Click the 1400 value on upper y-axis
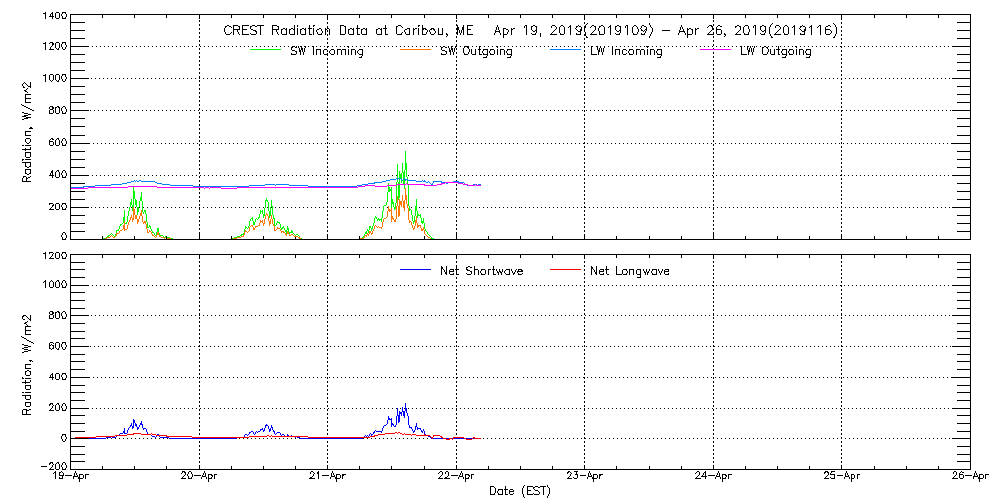 54,17
